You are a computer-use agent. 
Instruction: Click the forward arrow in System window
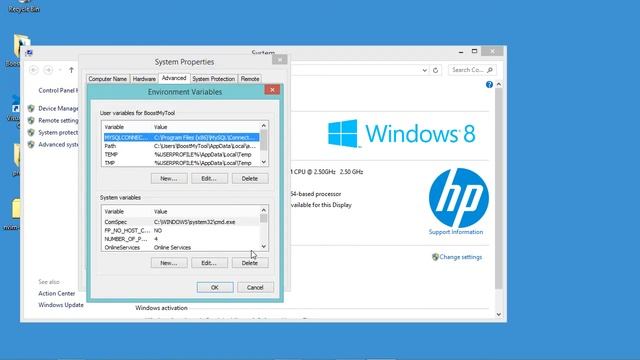point(48,70)
